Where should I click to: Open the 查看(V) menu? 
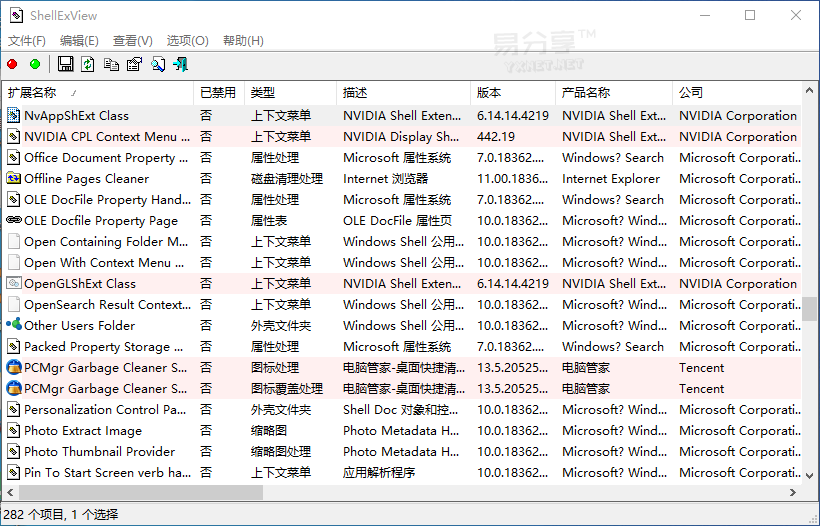pyautogui.click(x=132, y=41)
